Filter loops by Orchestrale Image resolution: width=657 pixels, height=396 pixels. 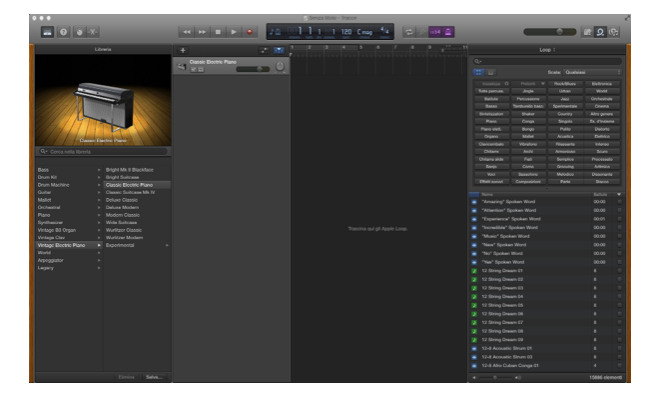click(x=602, y=99)
